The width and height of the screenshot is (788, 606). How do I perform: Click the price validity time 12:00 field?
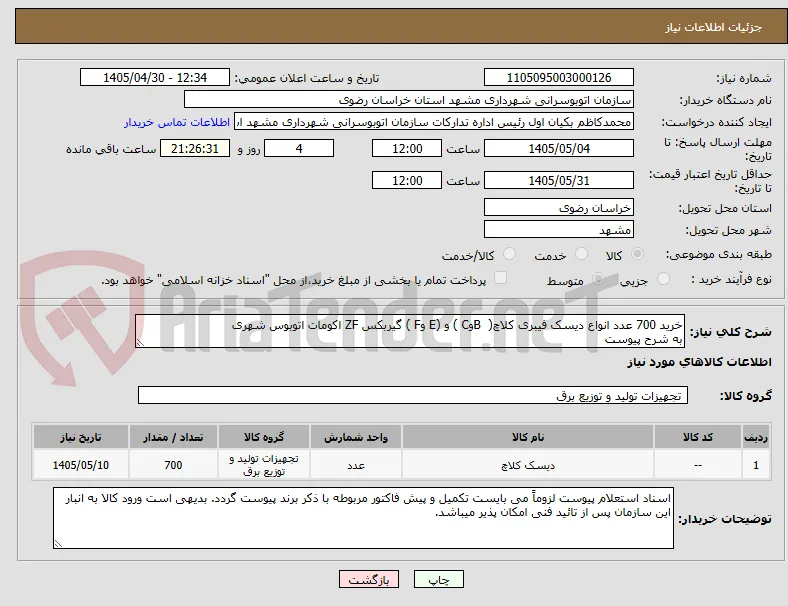coord(407,180)
